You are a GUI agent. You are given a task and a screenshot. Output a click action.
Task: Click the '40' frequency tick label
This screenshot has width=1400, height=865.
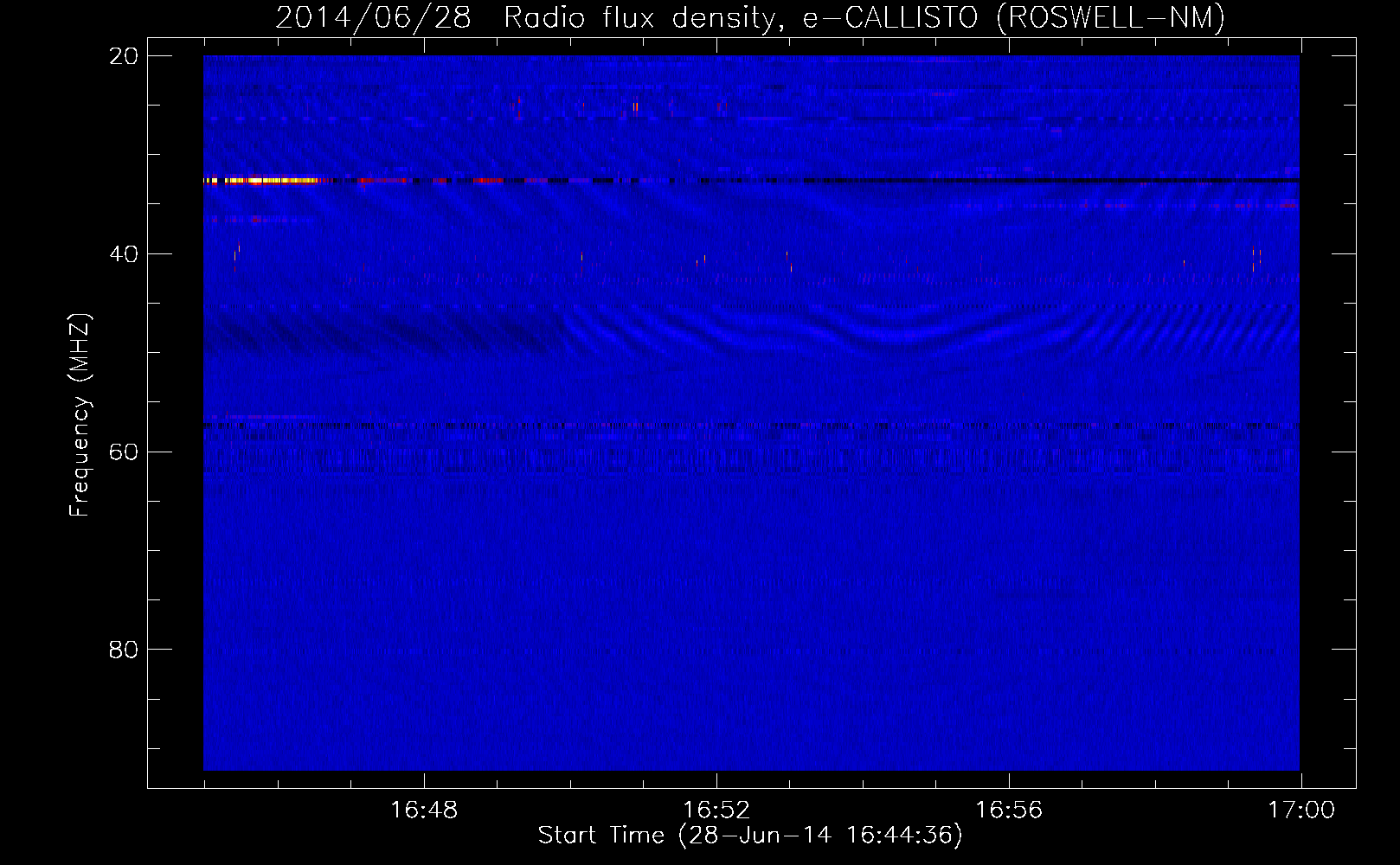click(124, 254)
